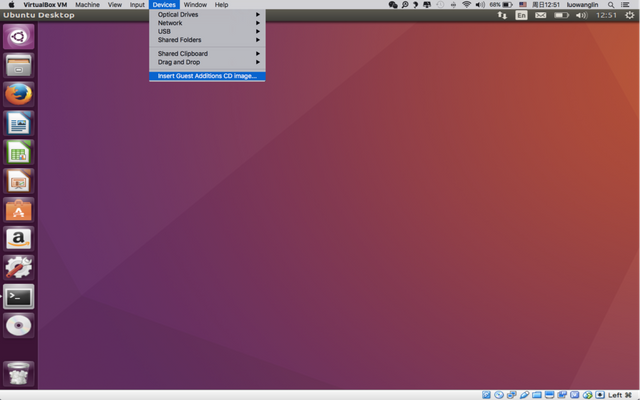Open Ubuntu Software Center icon
This screenshot has width=640, height=400.
pos(18,210)
